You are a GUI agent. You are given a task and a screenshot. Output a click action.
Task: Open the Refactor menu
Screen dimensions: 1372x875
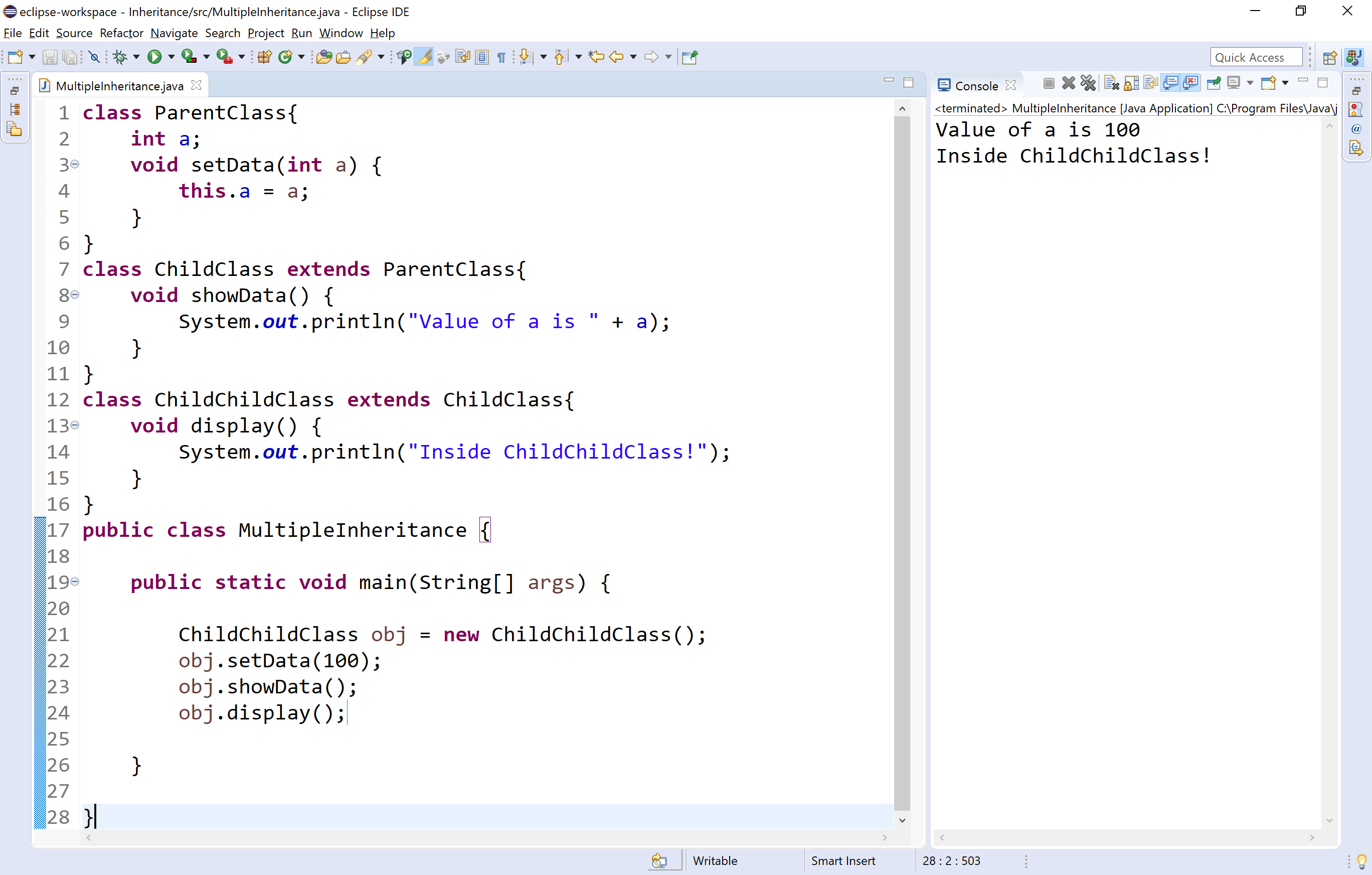point(121,33)
